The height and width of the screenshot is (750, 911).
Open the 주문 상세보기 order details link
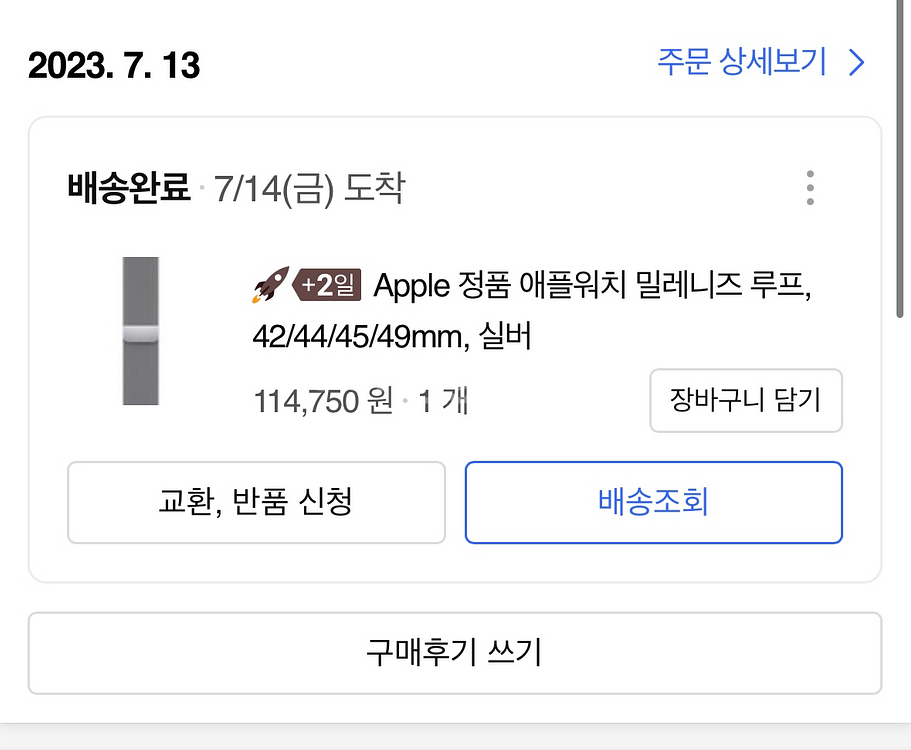(742, 63)
